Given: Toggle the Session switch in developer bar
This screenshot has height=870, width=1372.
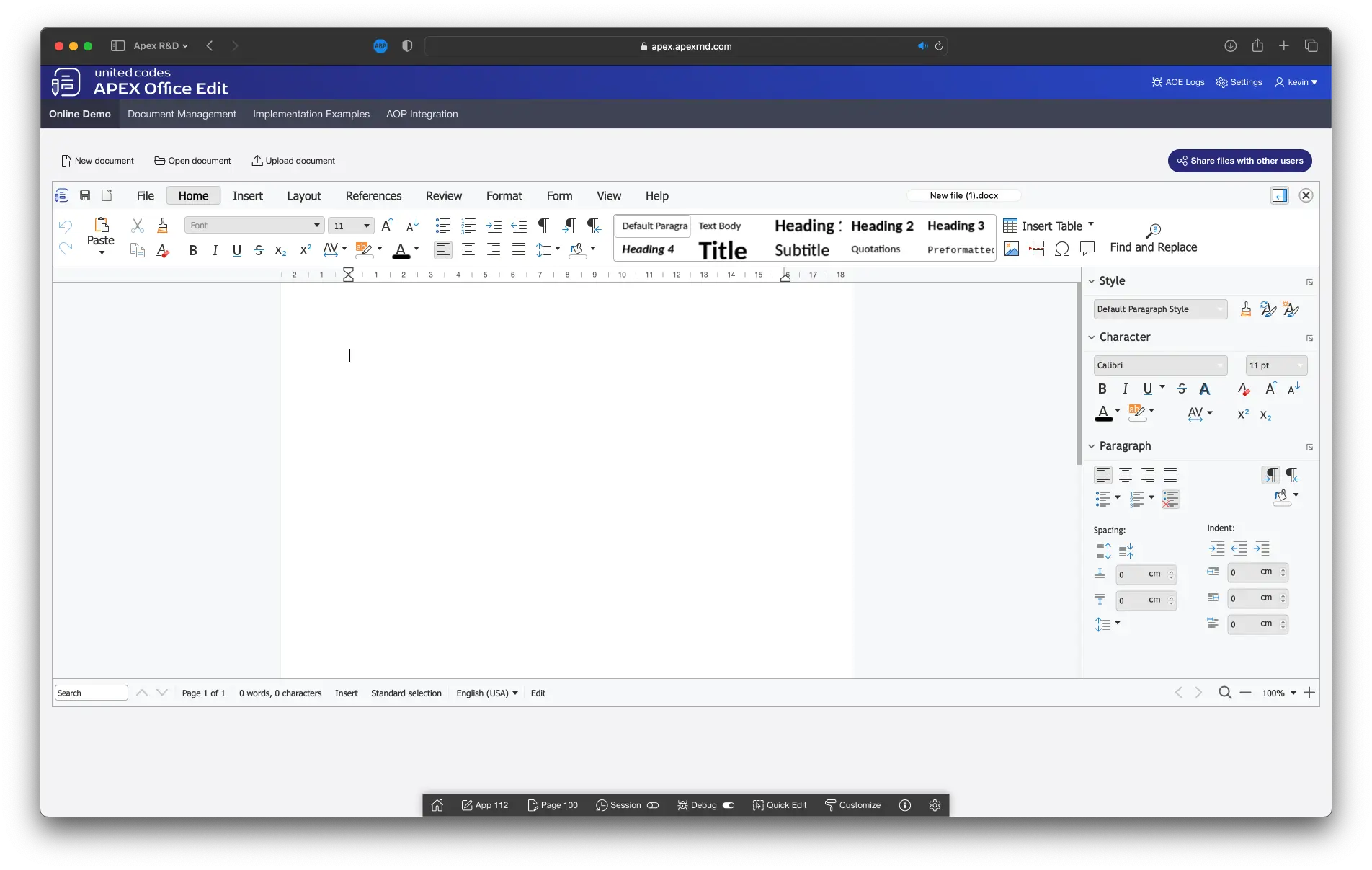Looking at the screenshot, I should pos(653,805).
